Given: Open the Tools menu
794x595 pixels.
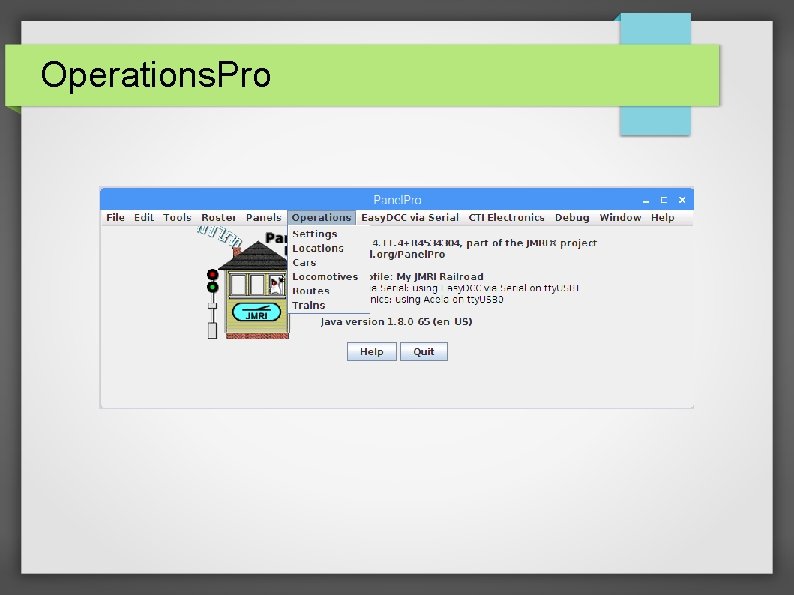Looking at the screenshot, I should coord(177,218).
